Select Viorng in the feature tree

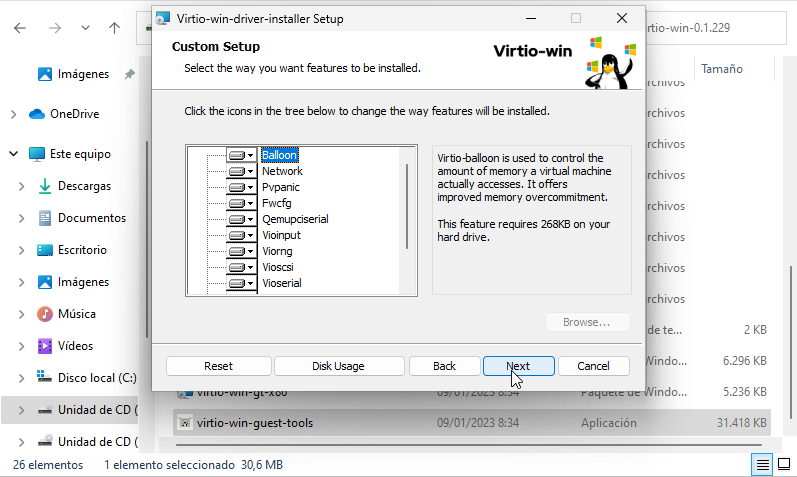click(277, 251)
